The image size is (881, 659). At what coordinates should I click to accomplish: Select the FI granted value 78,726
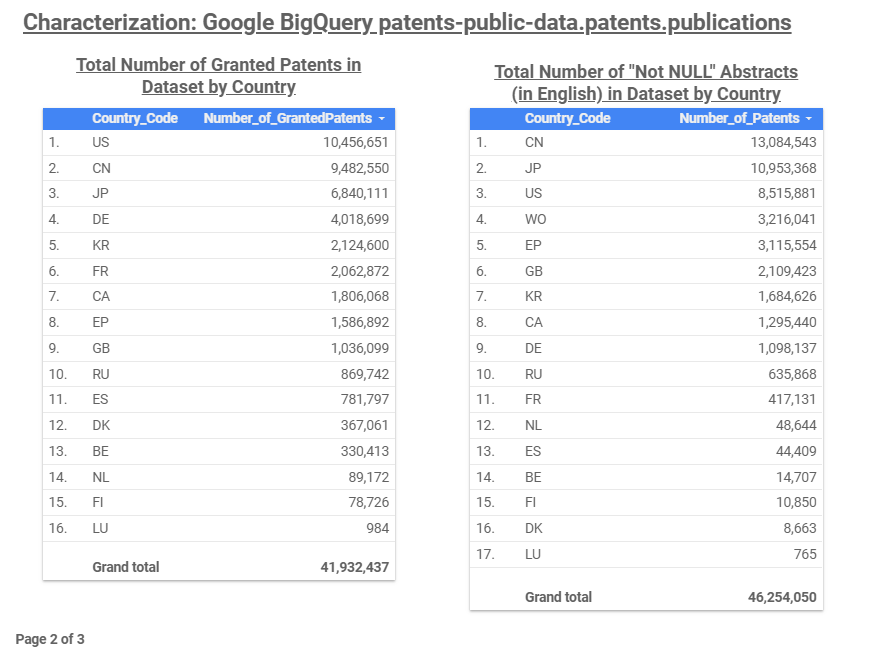[369, 502]
